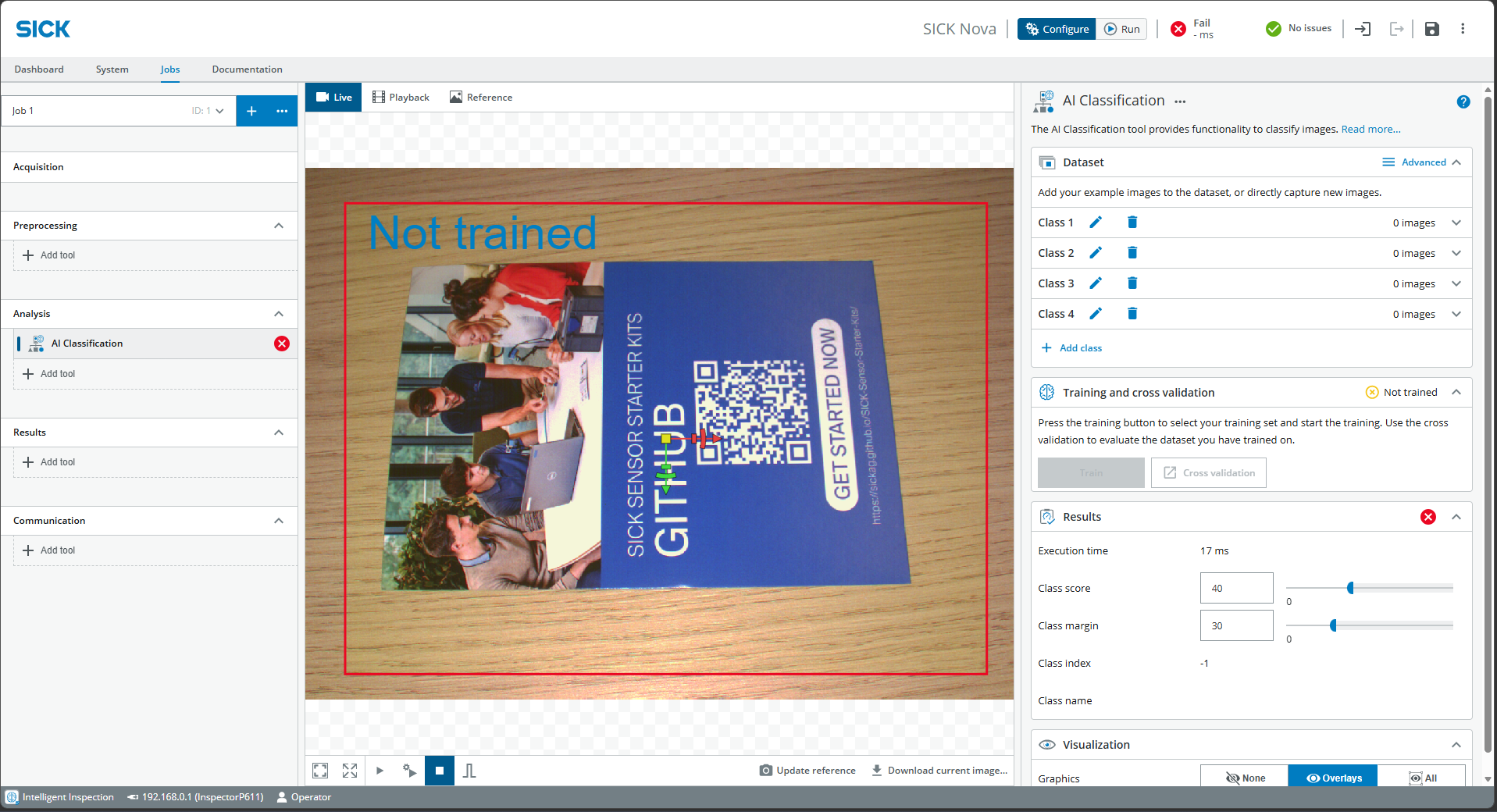Click the SICK logo

pyautogui.click(x=43, y=29)
